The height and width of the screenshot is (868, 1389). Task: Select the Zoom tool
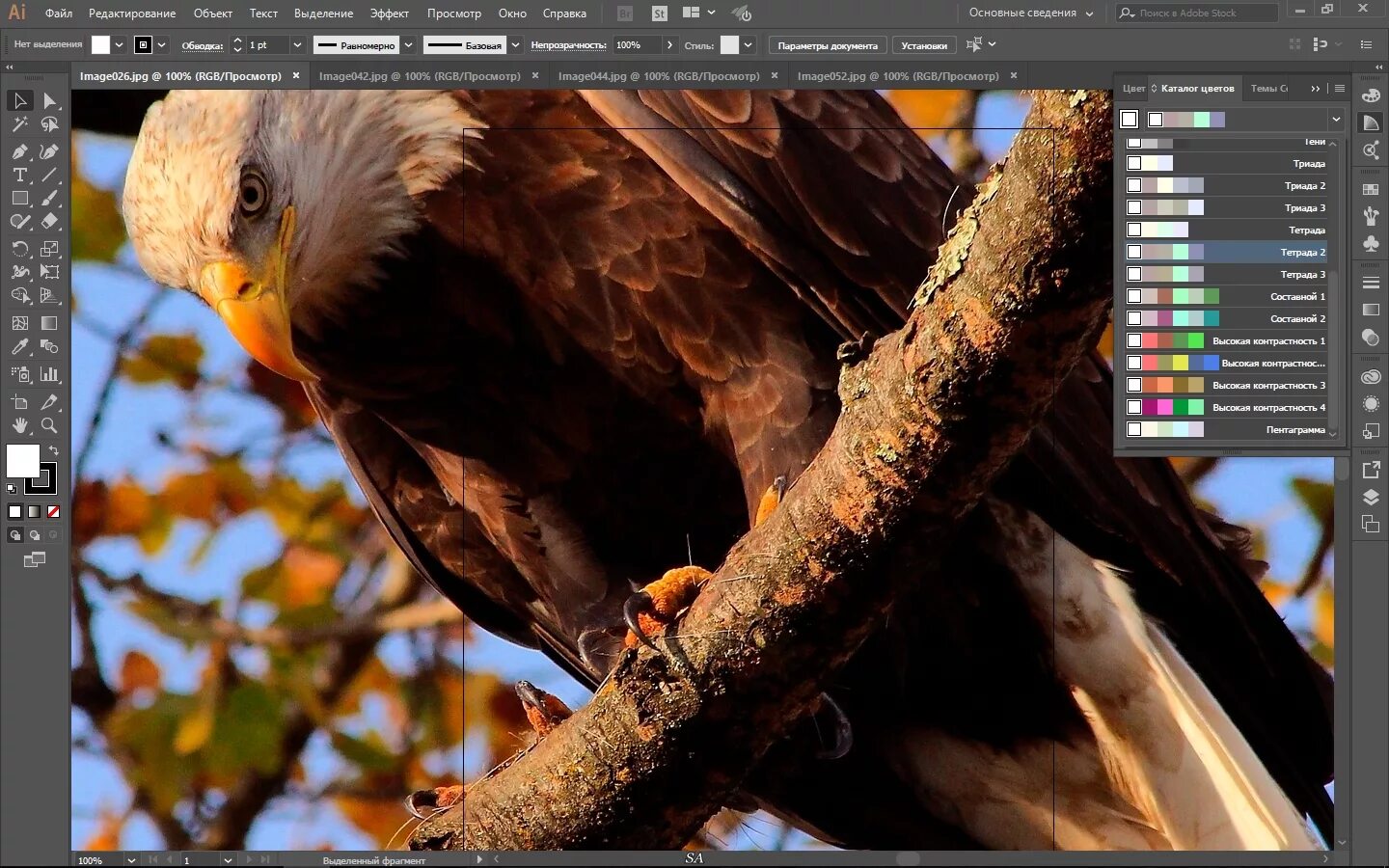point(50,425)
